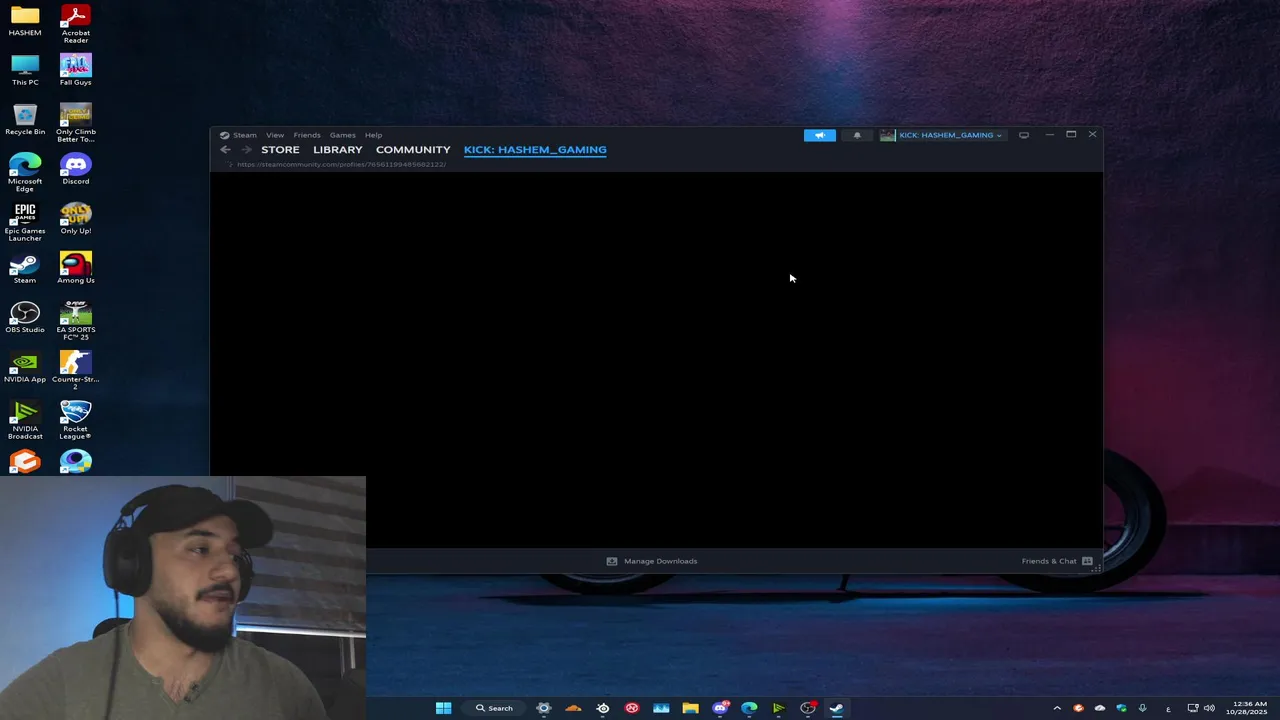
Task: Select the Discord desktop shortcut
Action: pos(75,169)
